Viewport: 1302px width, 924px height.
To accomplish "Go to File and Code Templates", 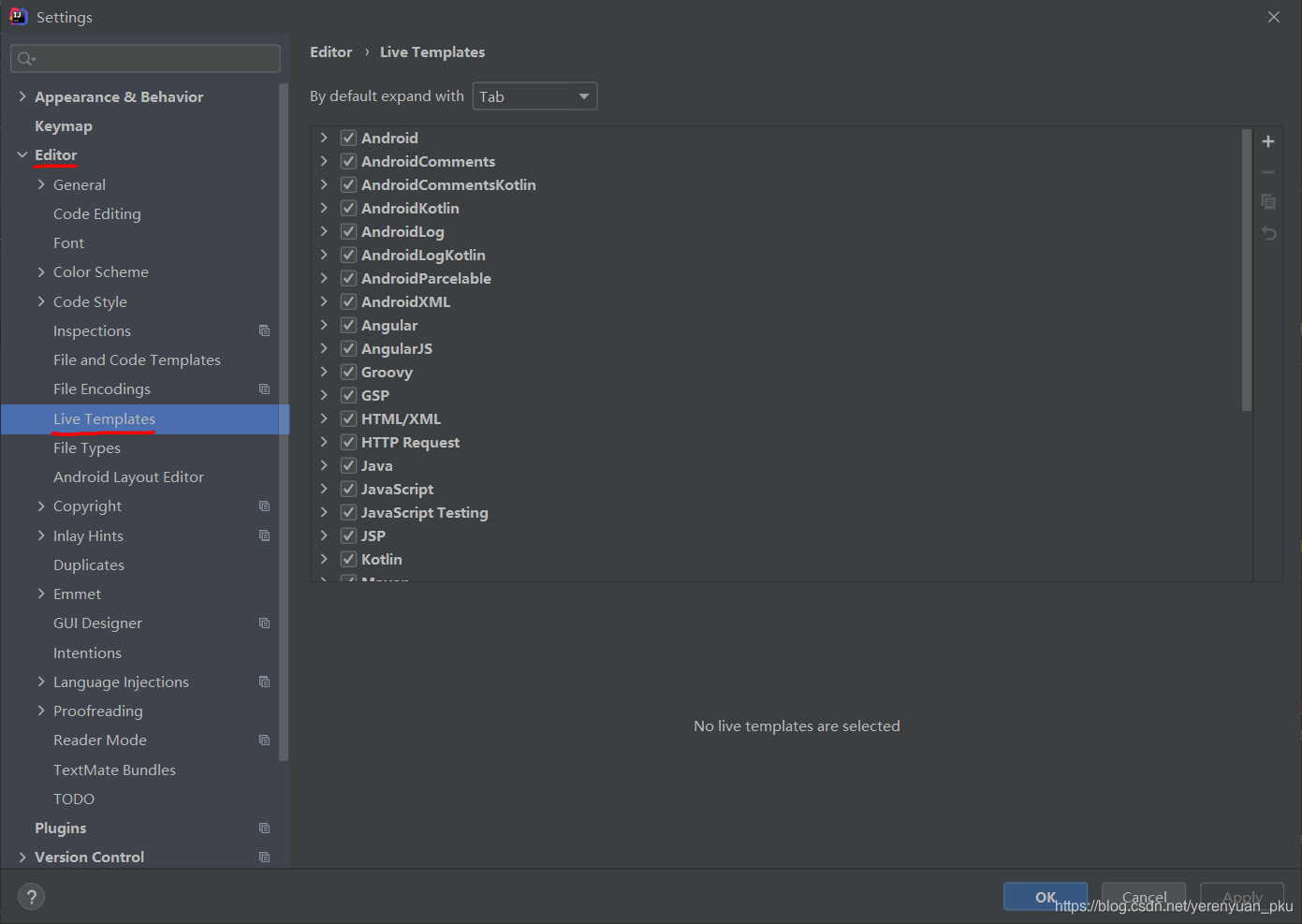I will click(x=137, y=359).
